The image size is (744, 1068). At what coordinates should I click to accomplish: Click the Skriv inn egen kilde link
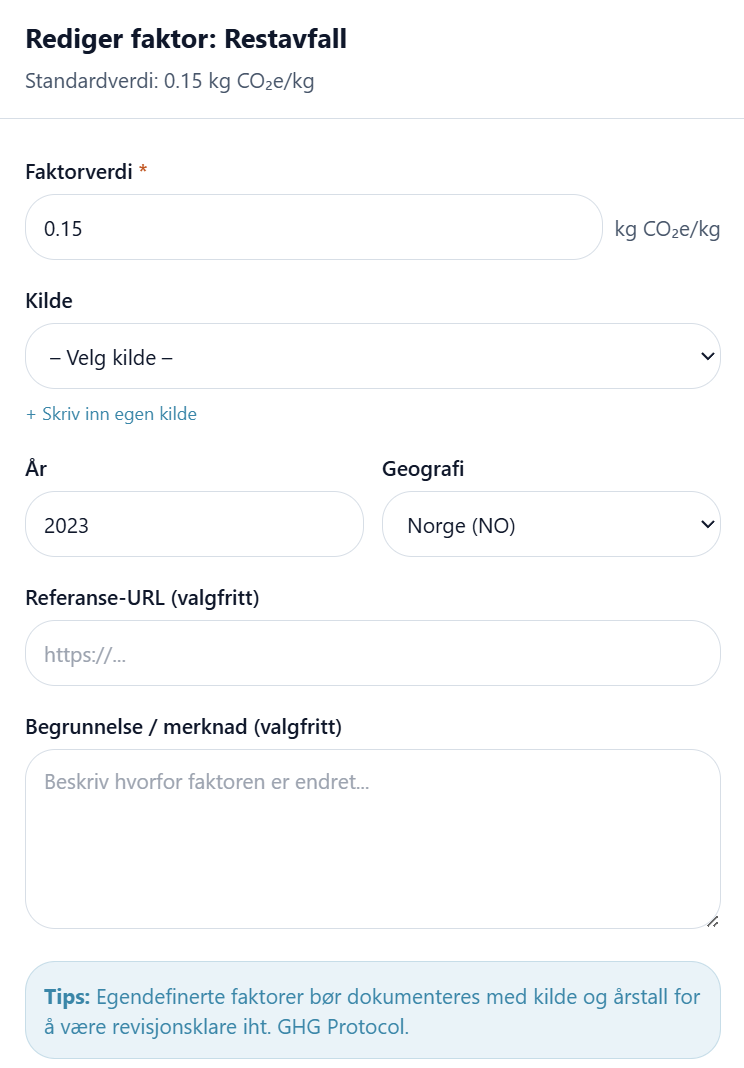(x=111, y=414)
